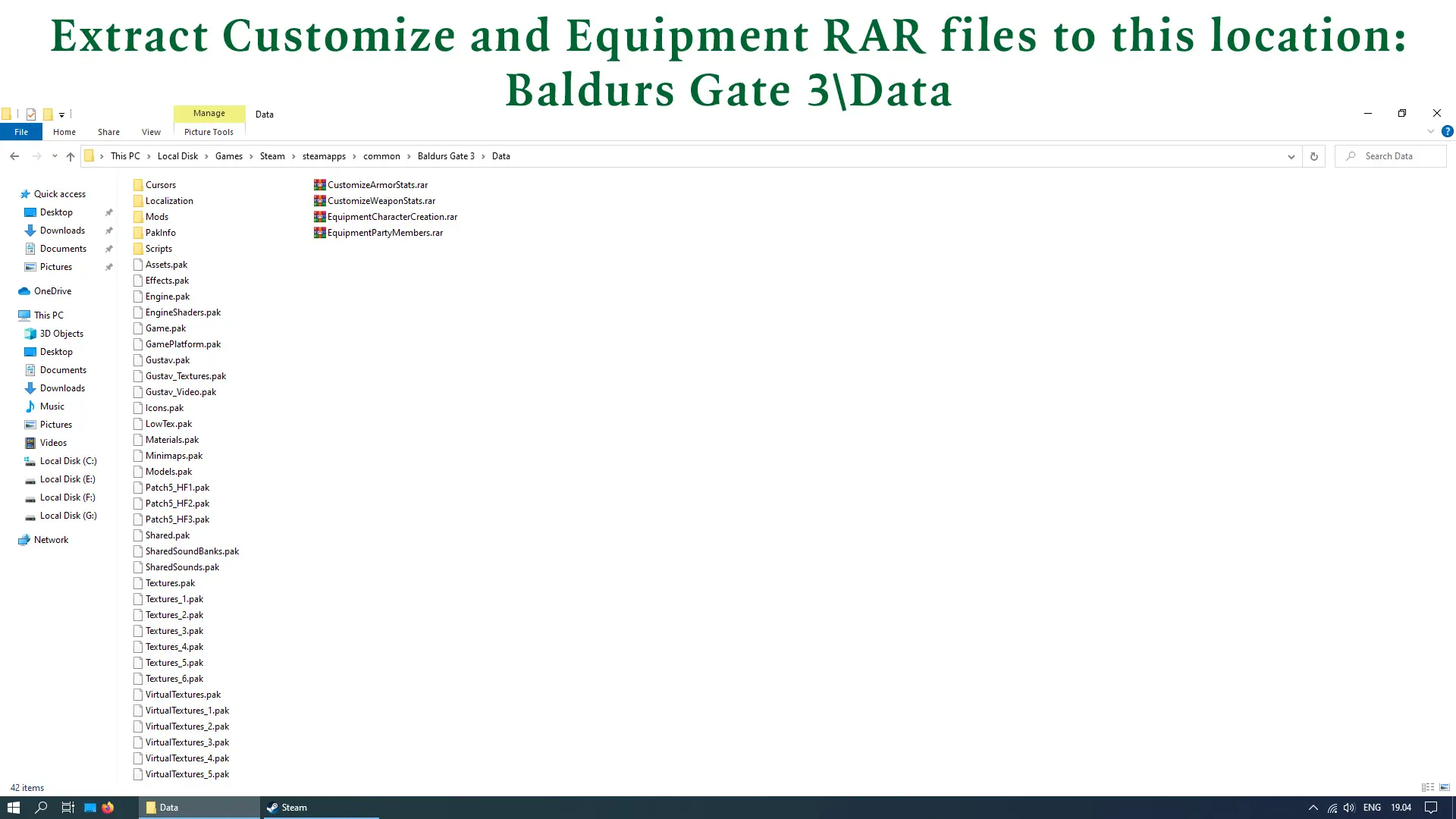The width and height of the screenshot is (1456, 819).
Task: Expand the ribbon with the chevron
Action: coord(1431,131)
